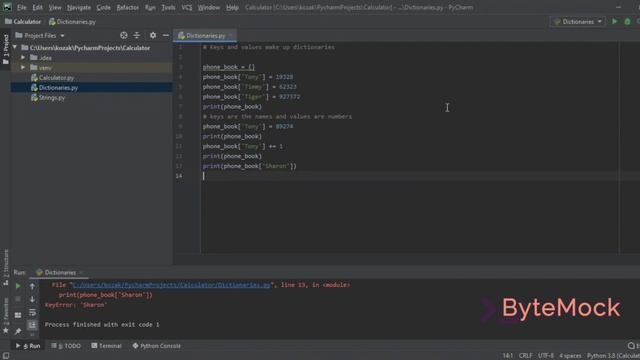Click the collapse all icon in project panel
Image resolution: width=640 pixels, height=360 pixels.
pyautogui.click(x=137, y=36)
